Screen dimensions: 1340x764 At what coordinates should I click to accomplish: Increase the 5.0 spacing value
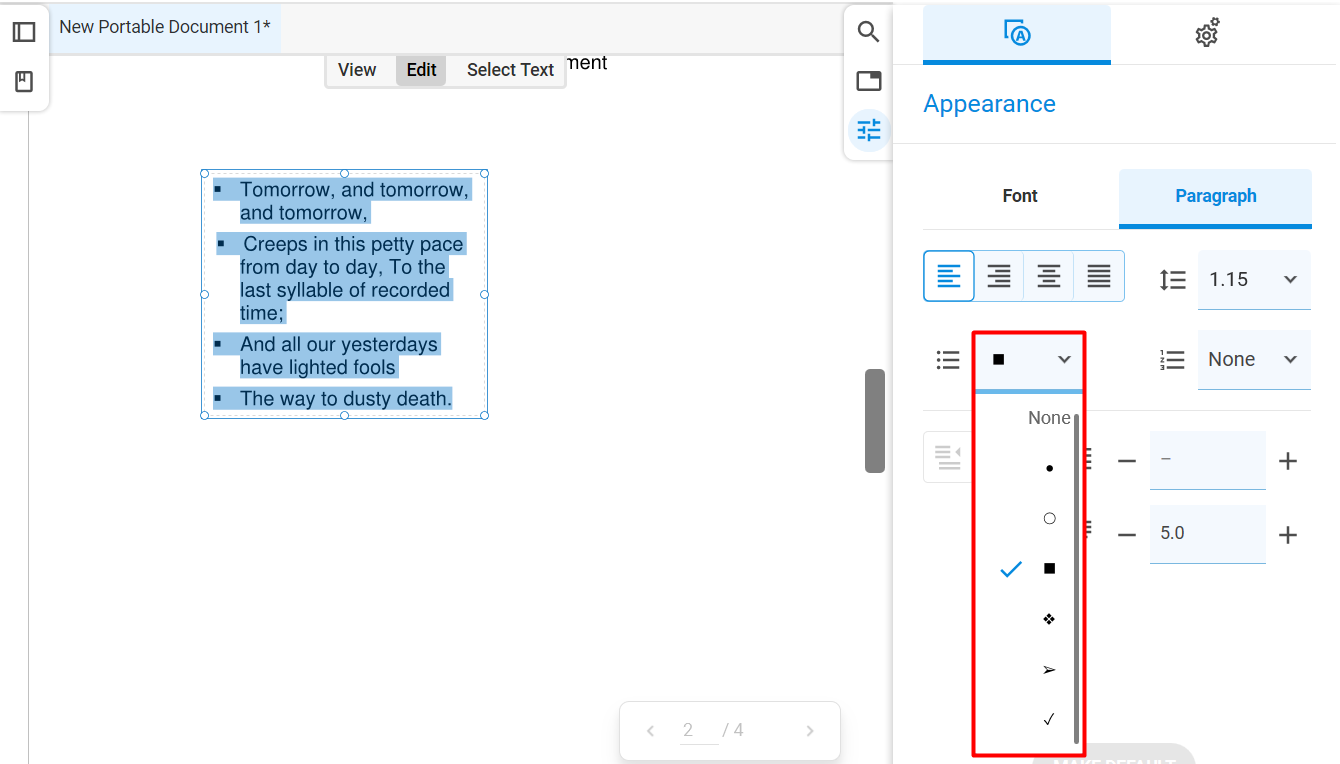pyautogui.click(x=1288, y=535)
